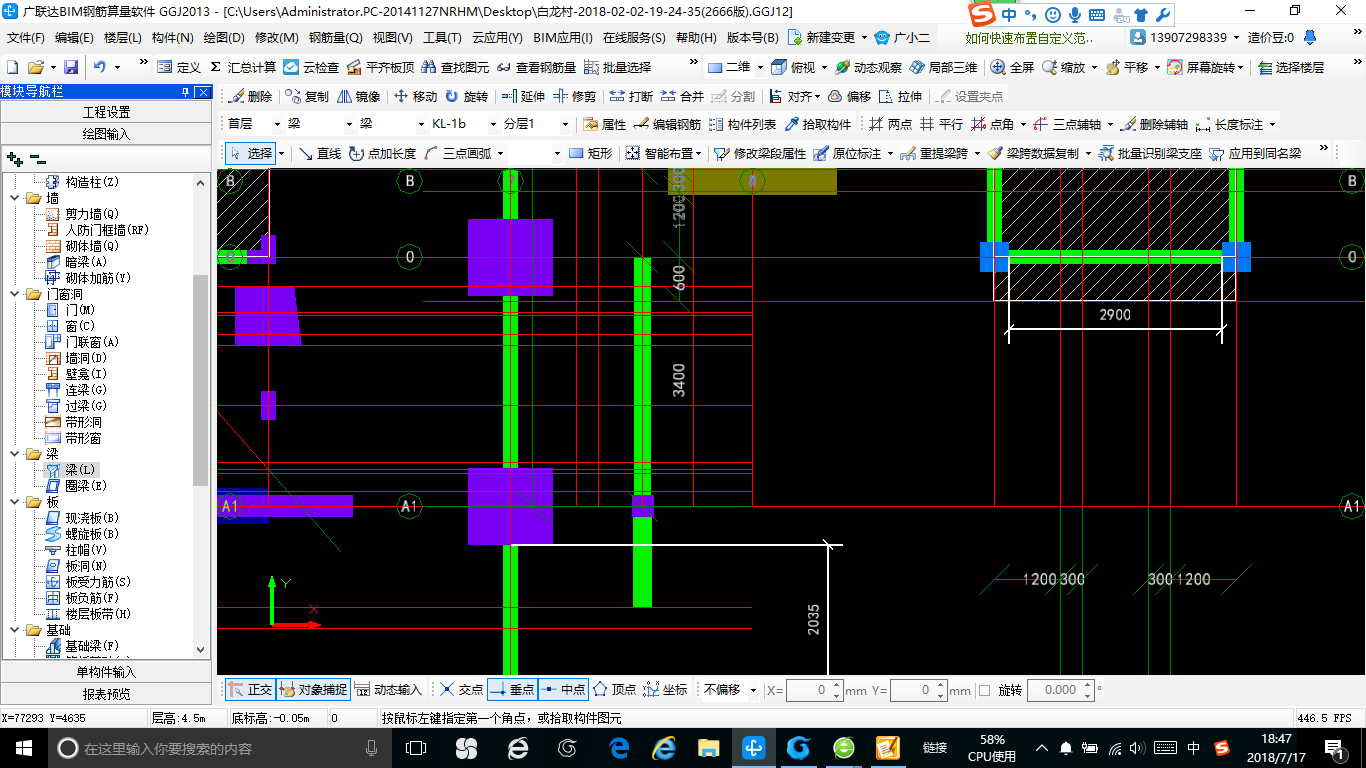Click the 报表预览 panel button
This screenshot has width=1366, height=768.
[x=106, y=694]
